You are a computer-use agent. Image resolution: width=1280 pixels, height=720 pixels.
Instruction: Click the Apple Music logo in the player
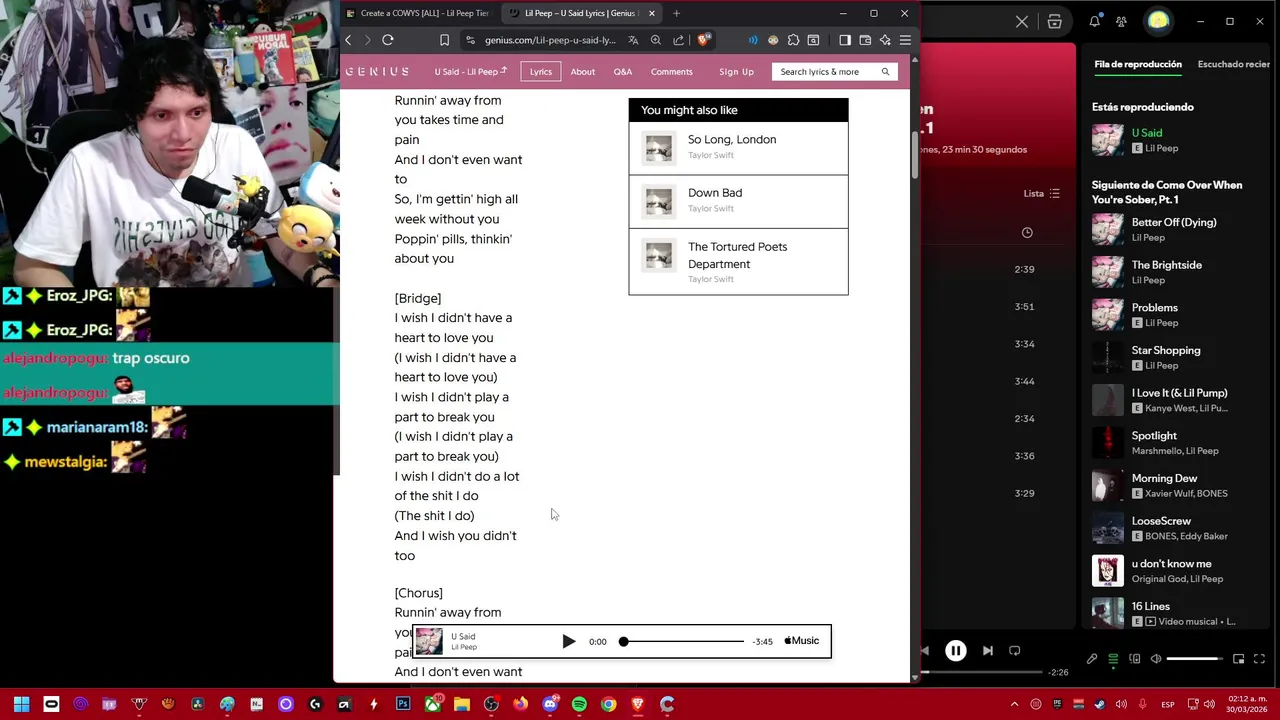(x=802, y=641)
